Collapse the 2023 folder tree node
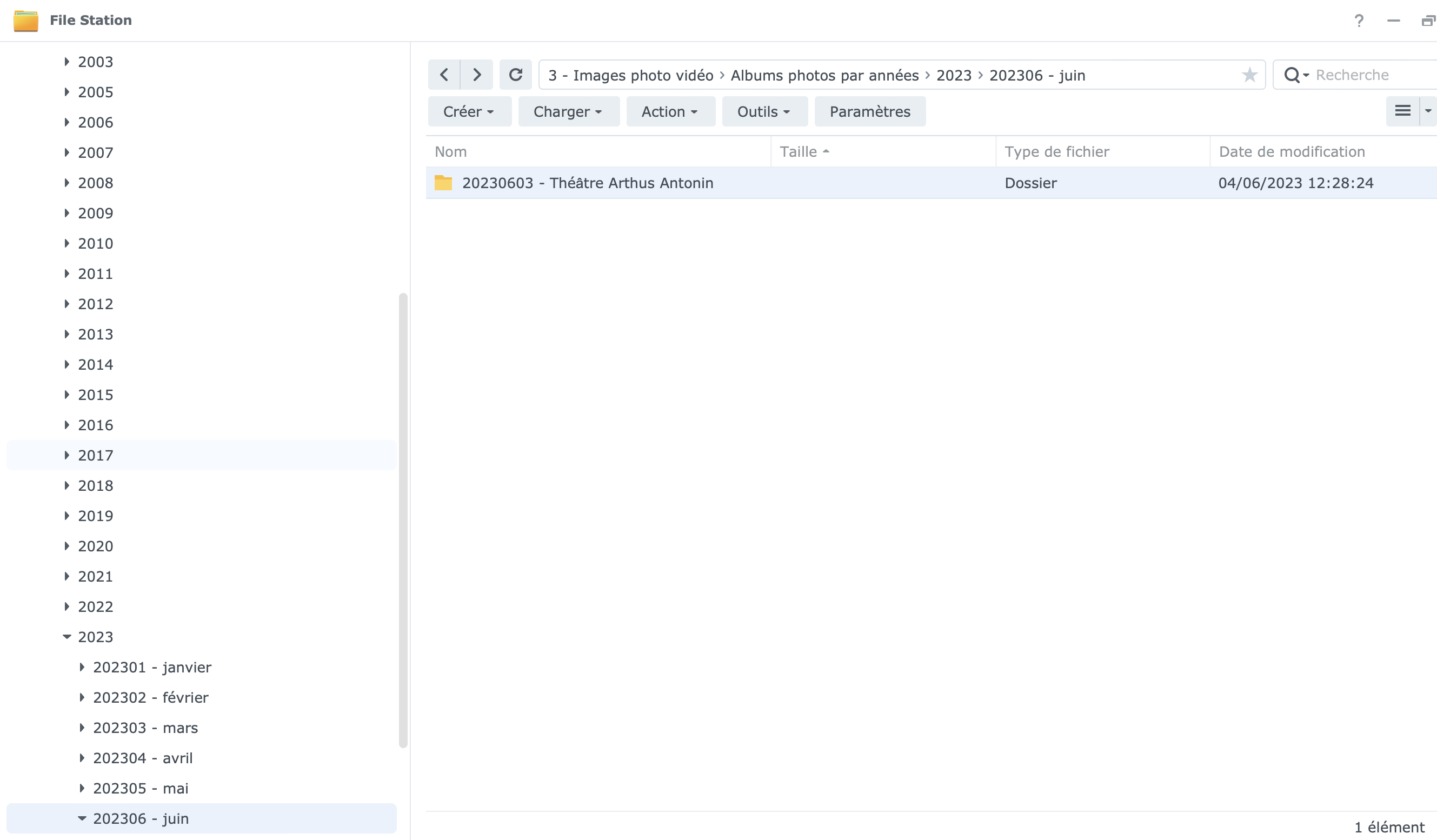Image resolution: width=1437 pixels, height=840 pixels. (66, 636)
